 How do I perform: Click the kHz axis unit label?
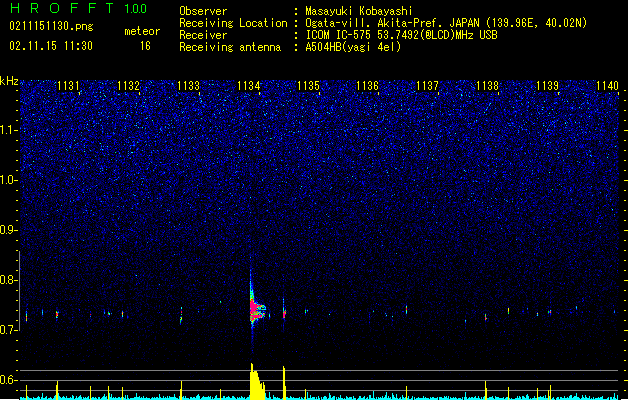pyautogui.click(x=9, y=81)
